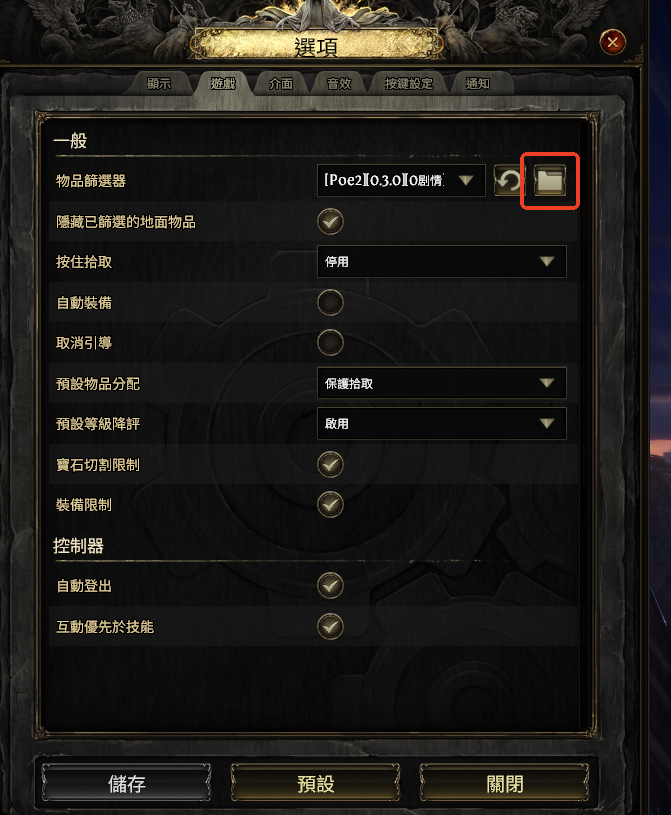
Task: Click the 預設 reset button
Action: [x=315, y=783]
